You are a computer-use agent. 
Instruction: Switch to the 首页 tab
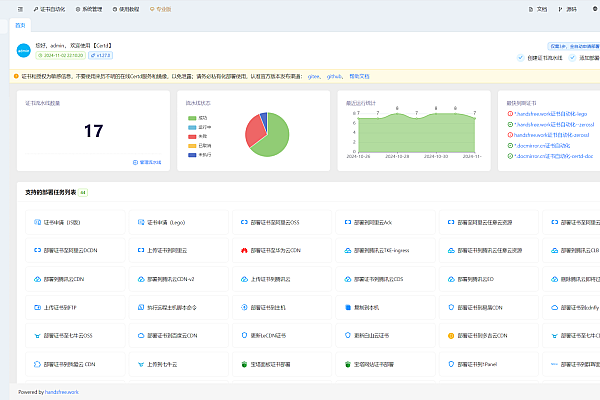point(20,25)
